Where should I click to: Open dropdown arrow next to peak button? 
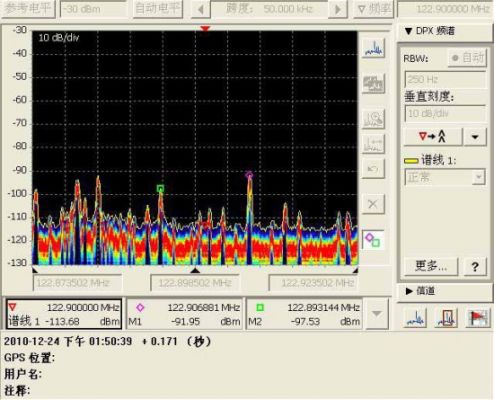(x=475, y=136)
